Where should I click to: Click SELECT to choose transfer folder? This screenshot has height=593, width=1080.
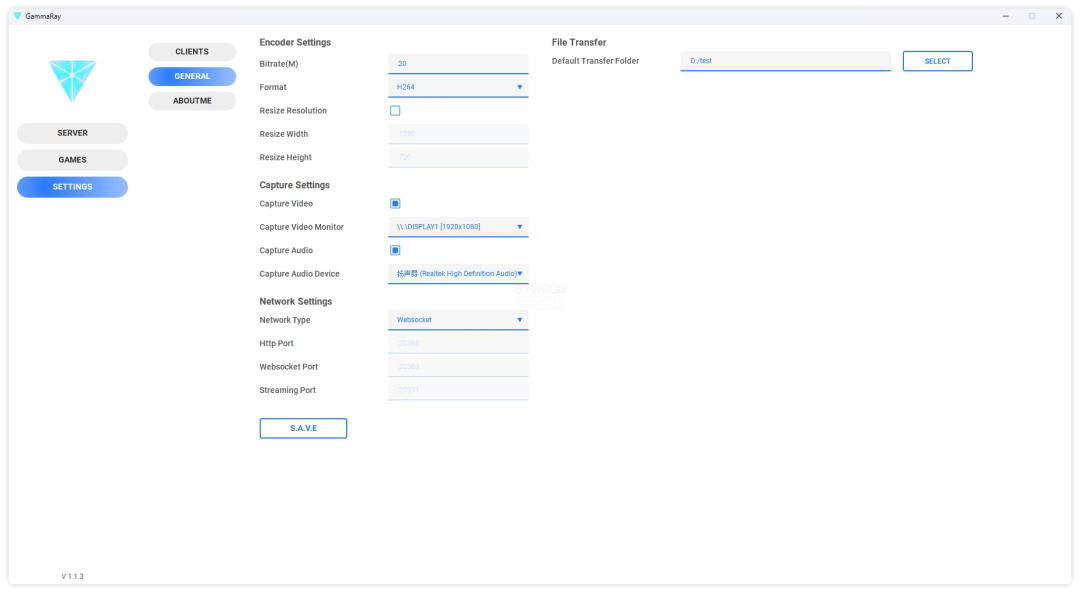[x=937, y=61]
